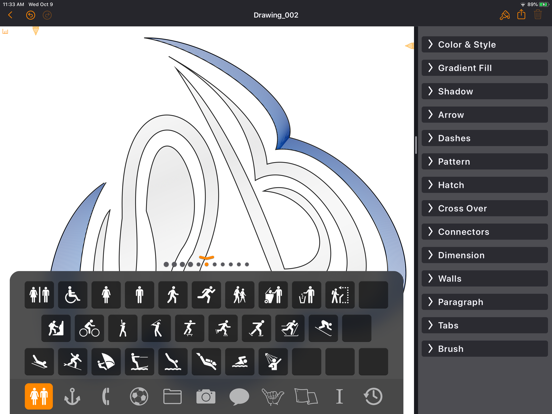Expand the Shadow section
This screenshot has width=552, height=414.
(x=485, y=92)
